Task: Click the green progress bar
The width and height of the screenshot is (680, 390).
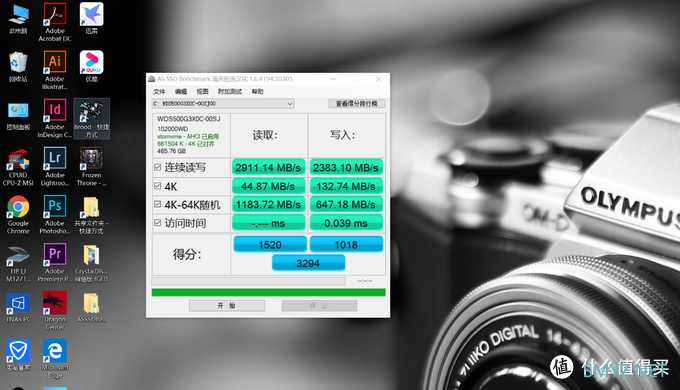Action: tap(268, 292)
